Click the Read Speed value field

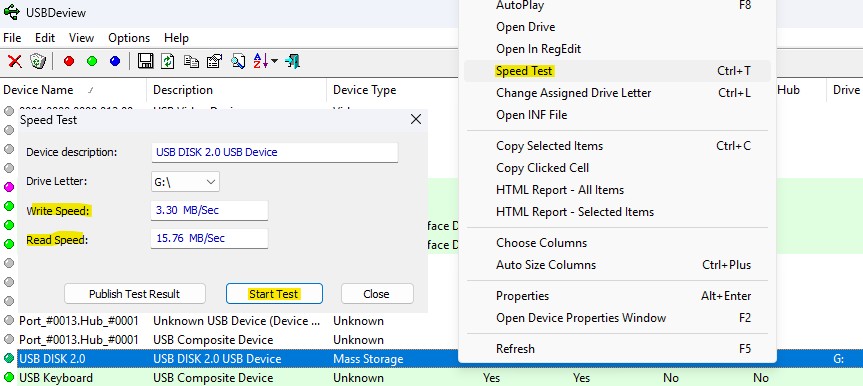pyautogui.click(x=209, y=238)
